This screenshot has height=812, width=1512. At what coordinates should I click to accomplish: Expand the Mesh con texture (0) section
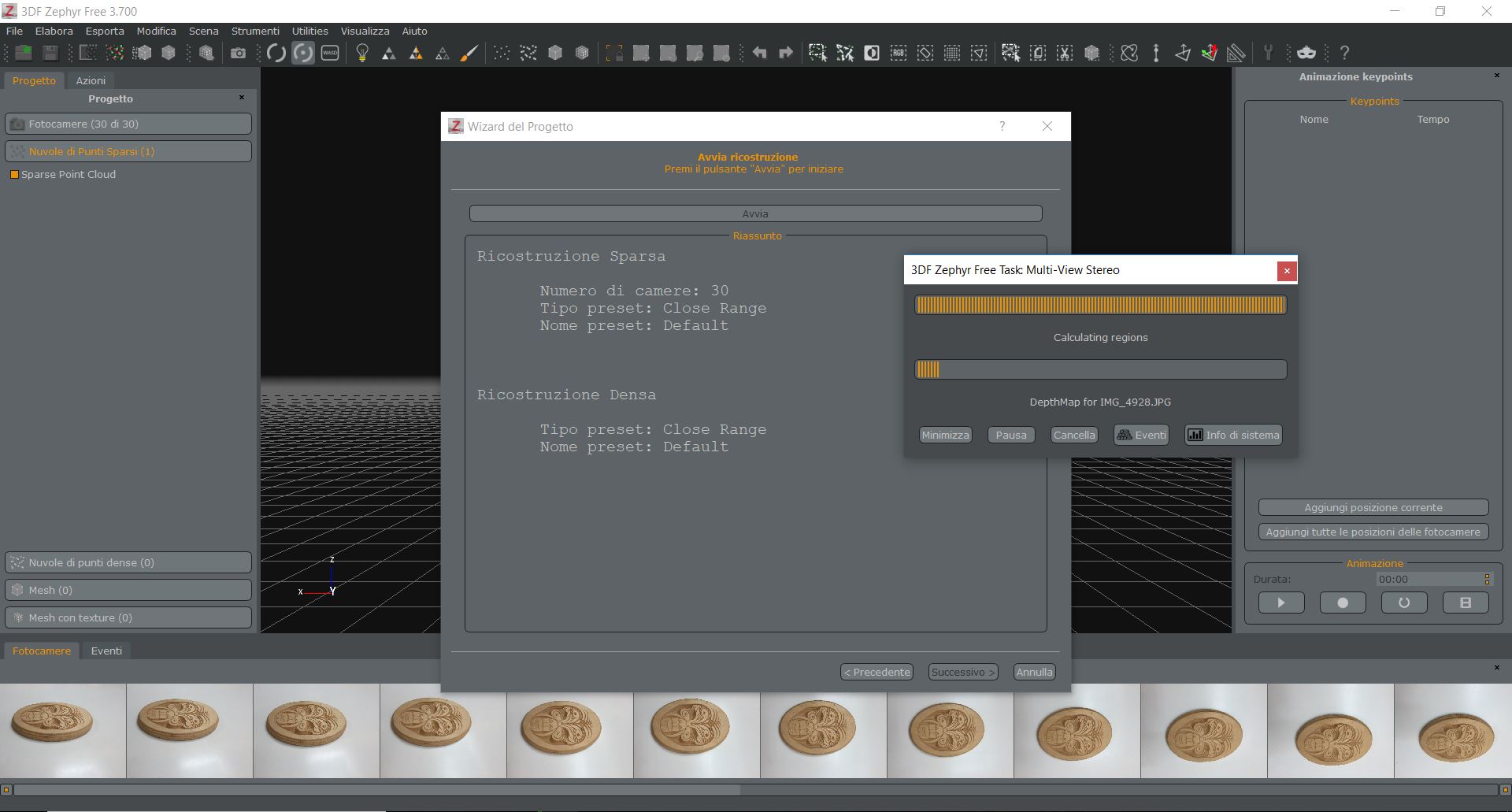click(x=128, y=617)
